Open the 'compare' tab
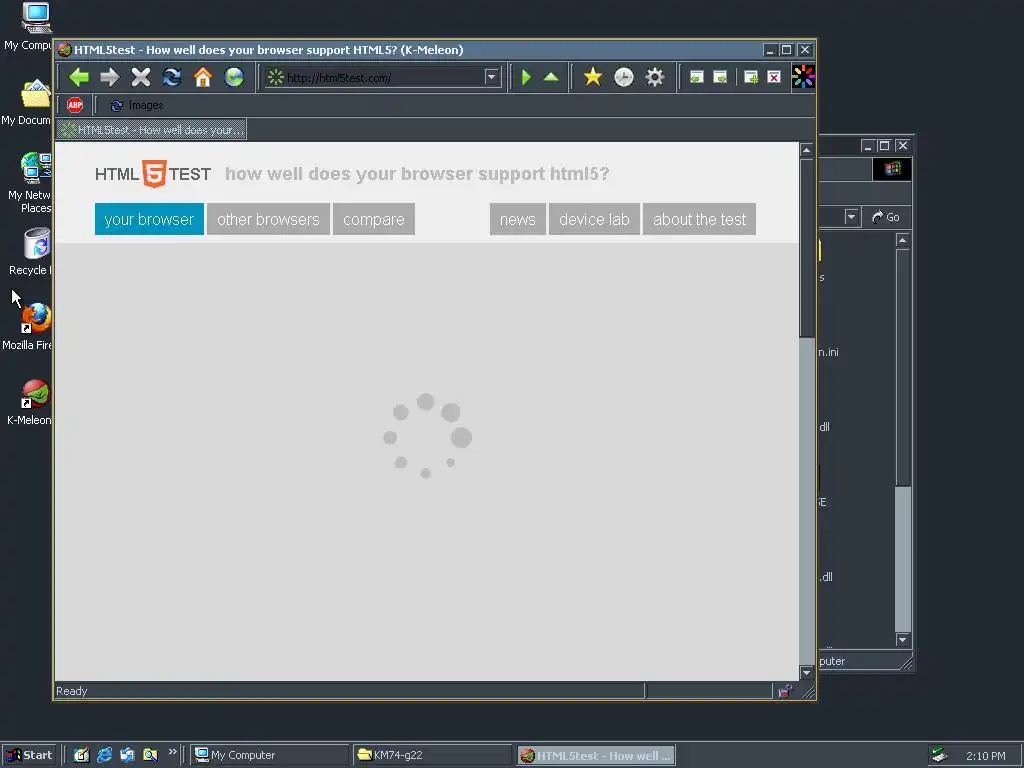1024x768 pixels. (x=374, y=219)
